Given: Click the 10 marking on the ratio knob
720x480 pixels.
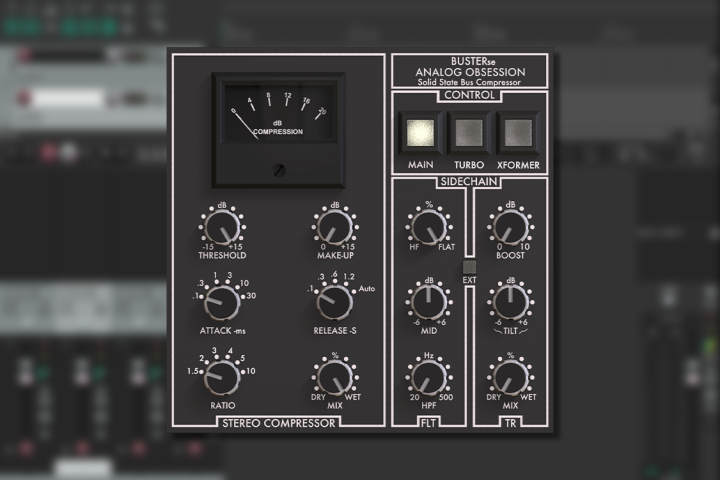Looking at the screenshot, I should (251, 371).
